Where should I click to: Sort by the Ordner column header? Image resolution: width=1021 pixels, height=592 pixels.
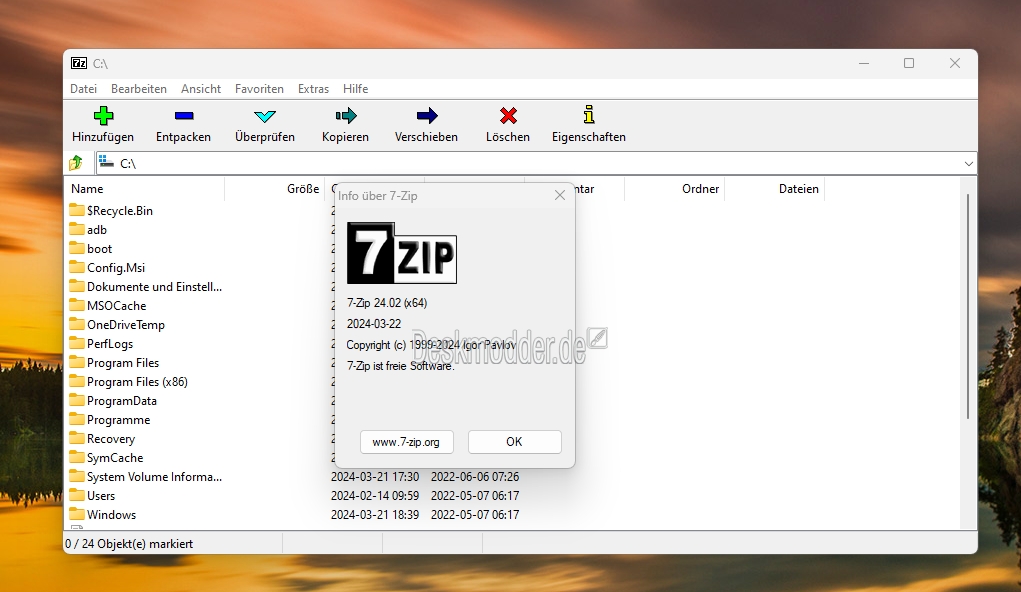tap(675, 189)
